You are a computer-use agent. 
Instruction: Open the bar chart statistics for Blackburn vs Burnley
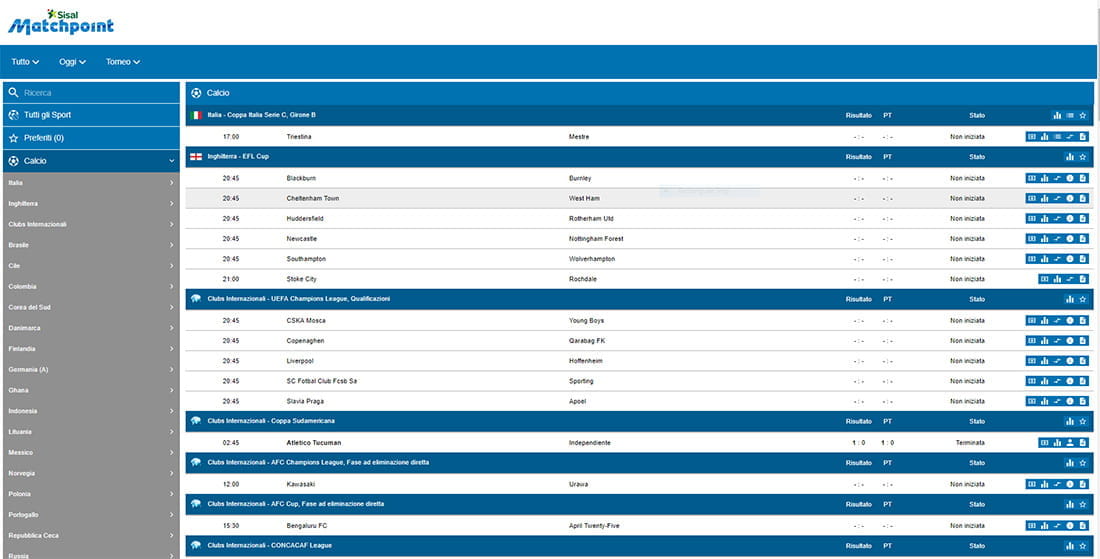[1045, 178]
